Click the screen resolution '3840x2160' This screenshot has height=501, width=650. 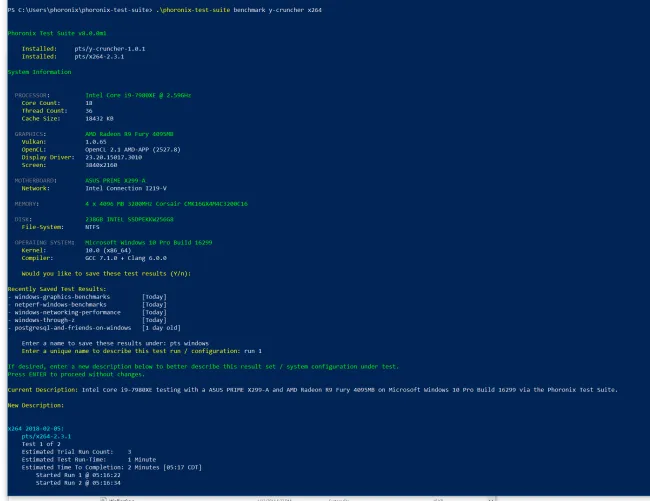click(x=101, y=165)
